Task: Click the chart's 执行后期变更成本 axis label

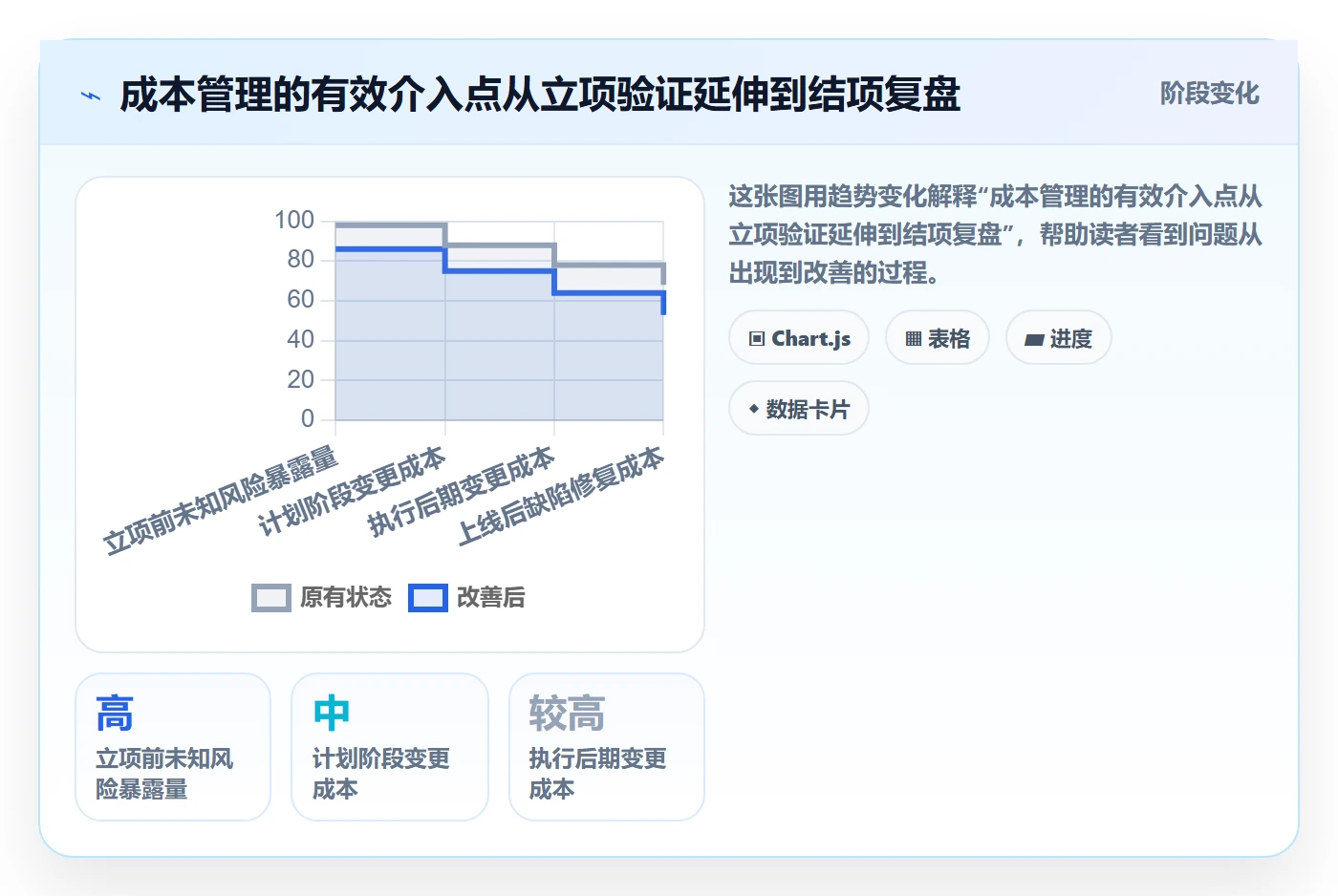Action: click(461, 491)
